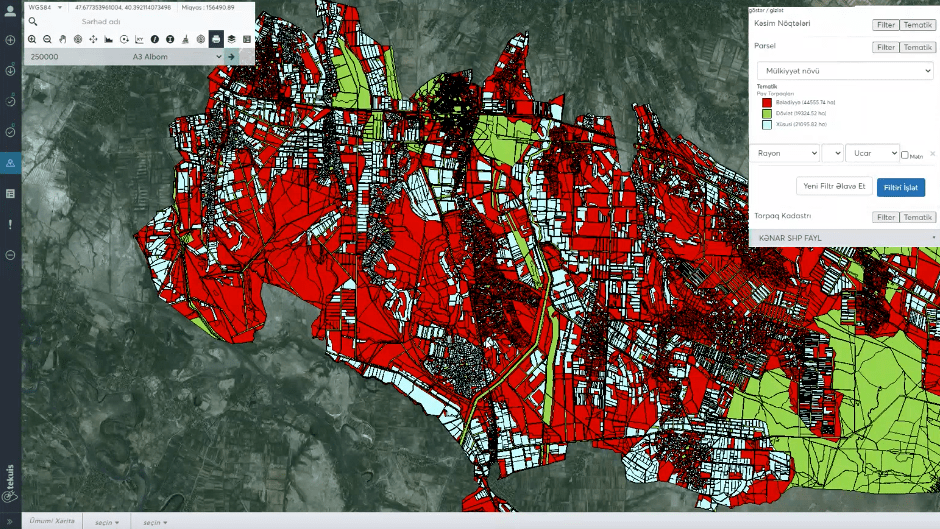The height and width of the screenshot is (529, 940).
Task: Click Tematik for Kəsim Nöqtələri
Action: coord(917,25)
